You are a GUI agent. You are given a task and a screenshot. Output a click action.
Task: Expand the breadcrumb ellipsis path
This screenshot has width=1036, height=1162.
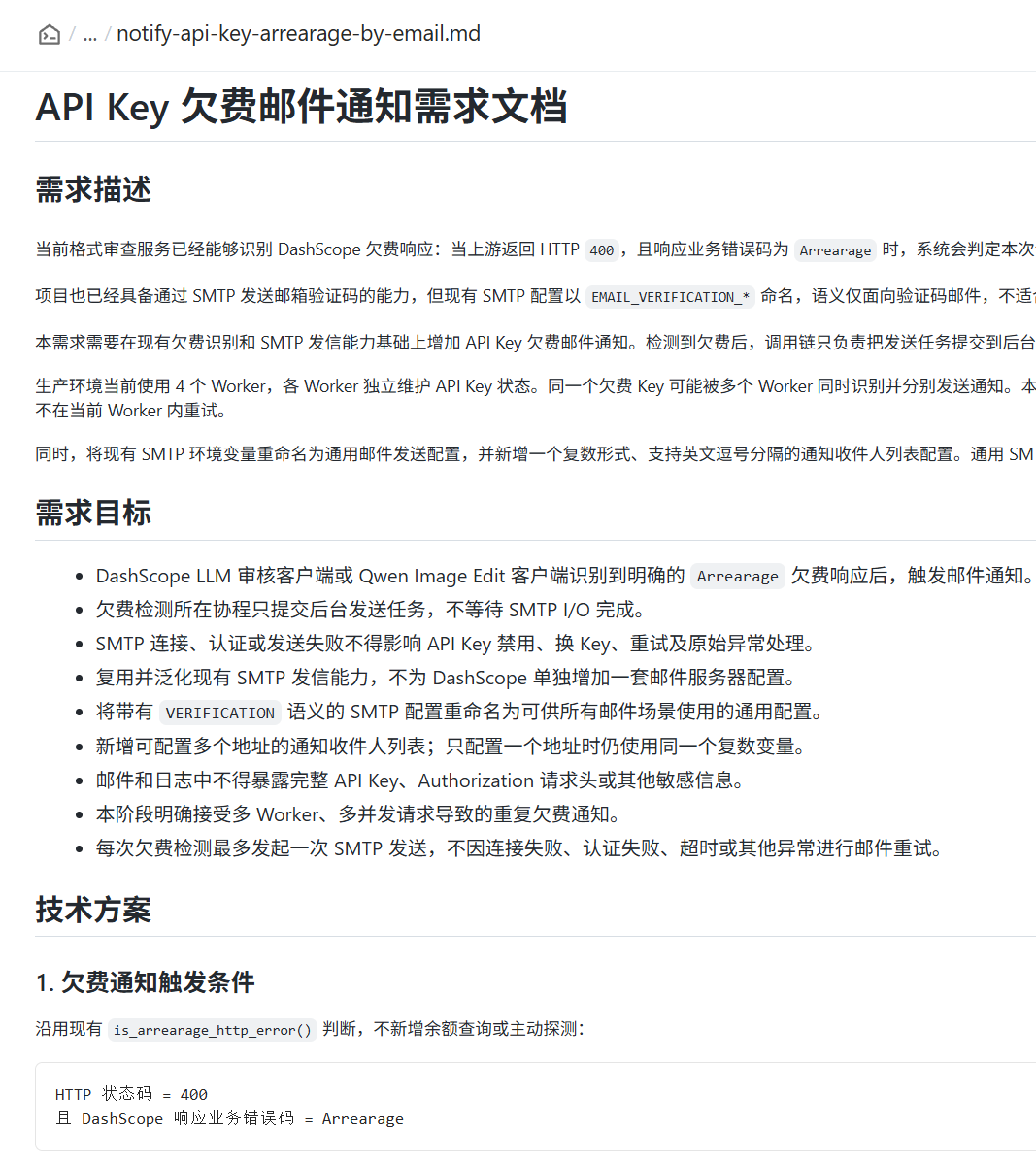[x=89, y=34]
